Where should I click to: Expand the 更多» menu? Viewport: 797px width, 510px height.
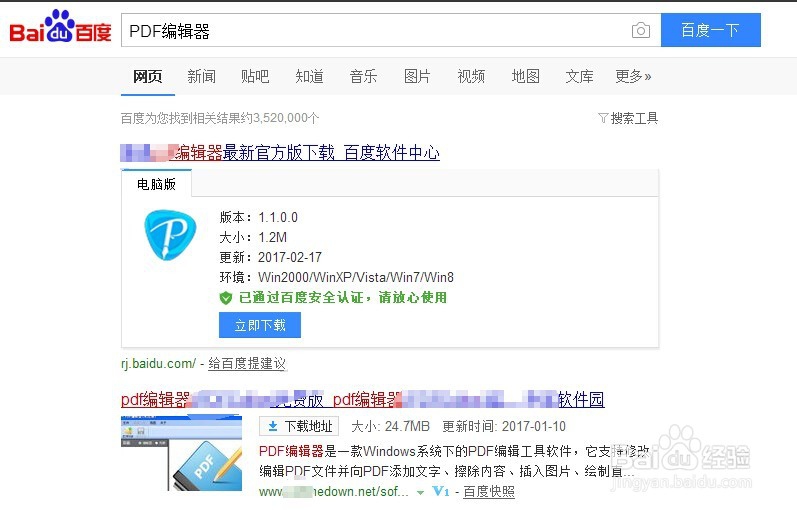tap(633, 77)
